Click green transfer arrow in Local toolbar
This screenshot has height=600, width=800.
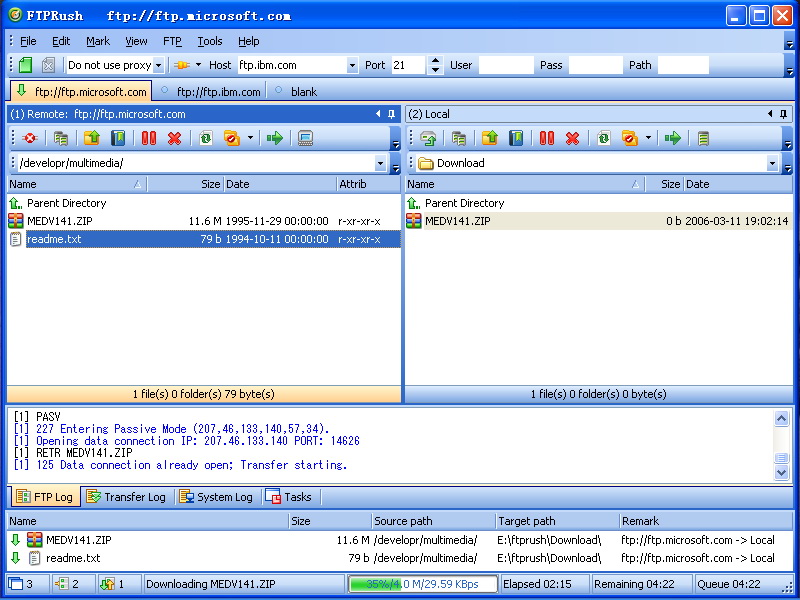672,138
